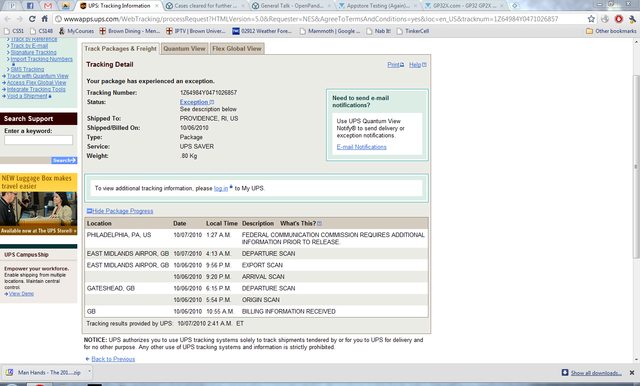Open the Other bookmarks folder
The width and height of the screenshot is (640, 386).
coord(611,31)
